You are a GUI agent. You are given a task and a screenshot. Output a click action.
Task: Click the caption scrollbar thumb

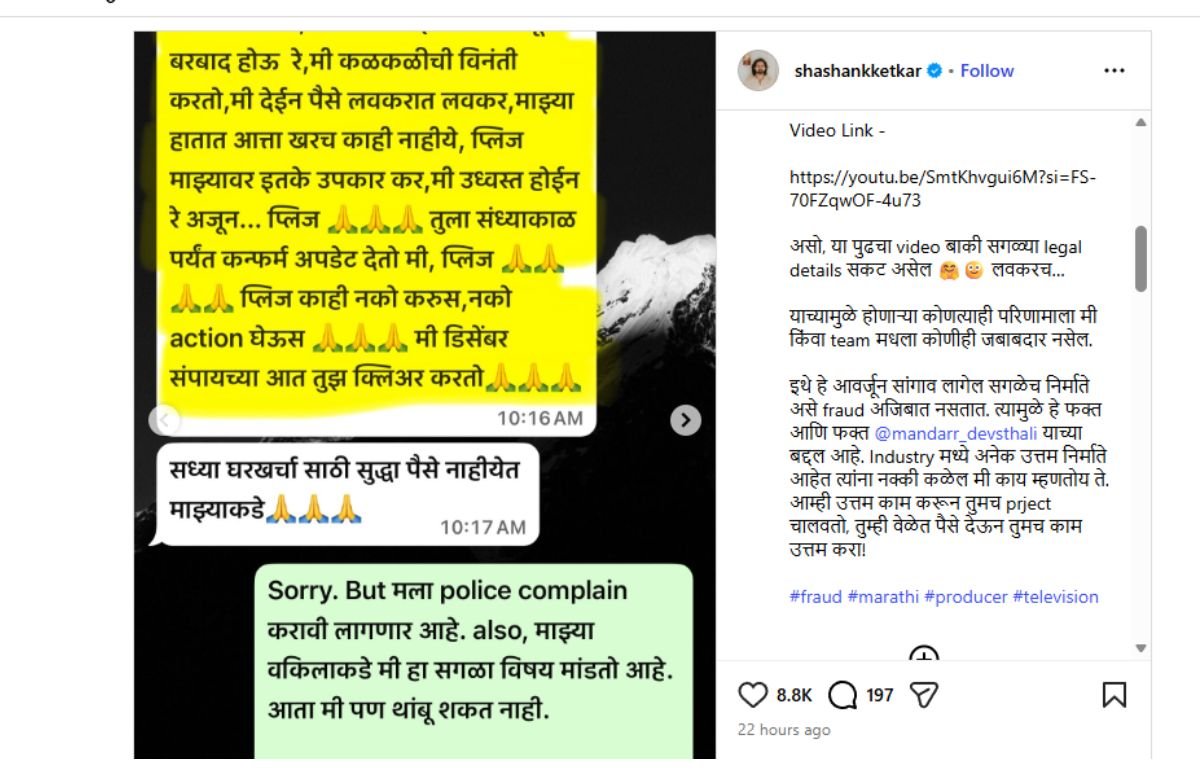[x=1141, y=258]
